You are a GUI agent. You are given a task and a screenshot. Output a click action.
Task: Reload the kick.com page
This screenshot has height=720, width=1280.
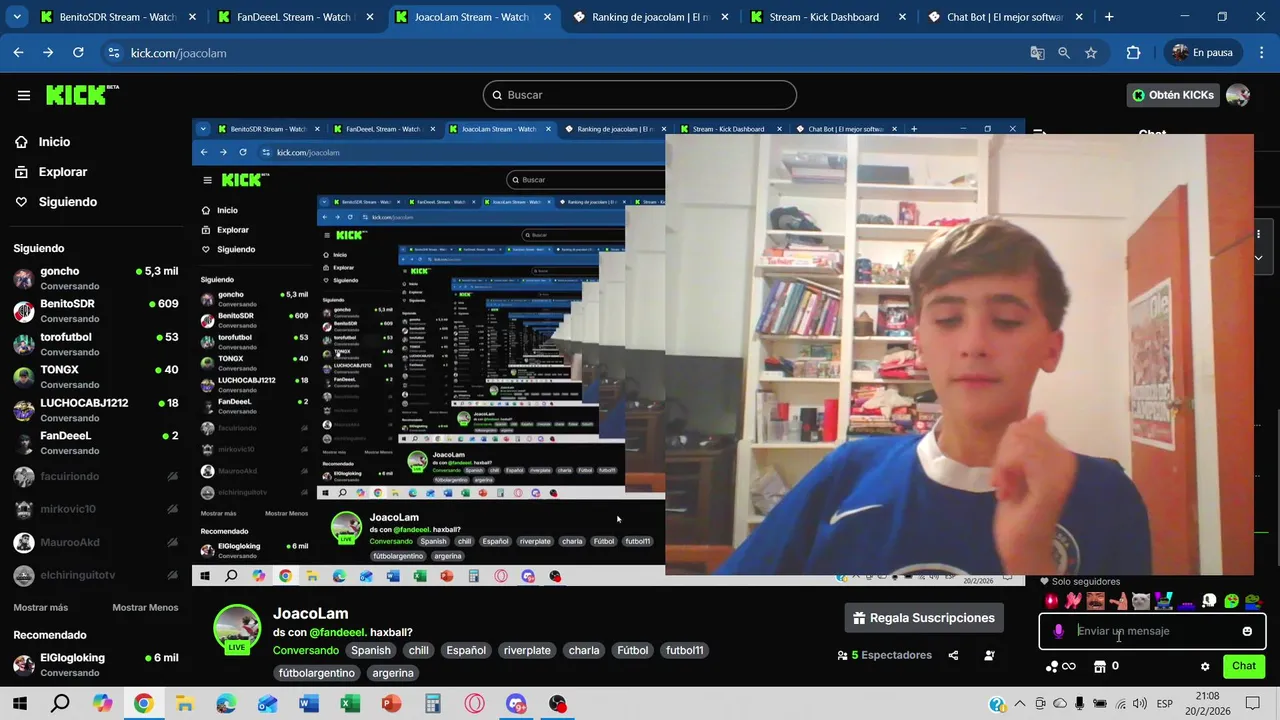(x=78, y=53)
